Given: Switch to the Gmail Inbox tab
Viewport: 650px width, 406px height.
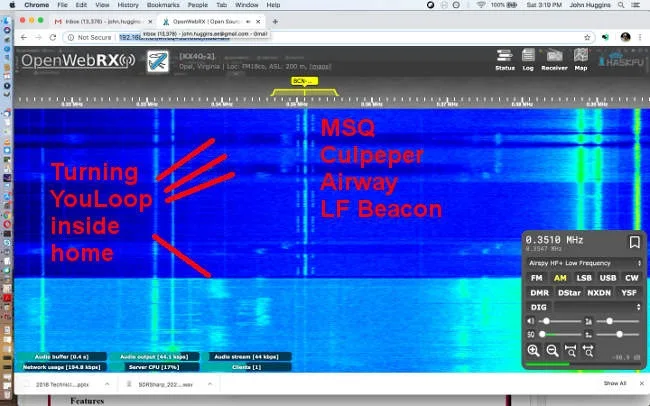Looking at the screenshot, I should tap(104, 21).
